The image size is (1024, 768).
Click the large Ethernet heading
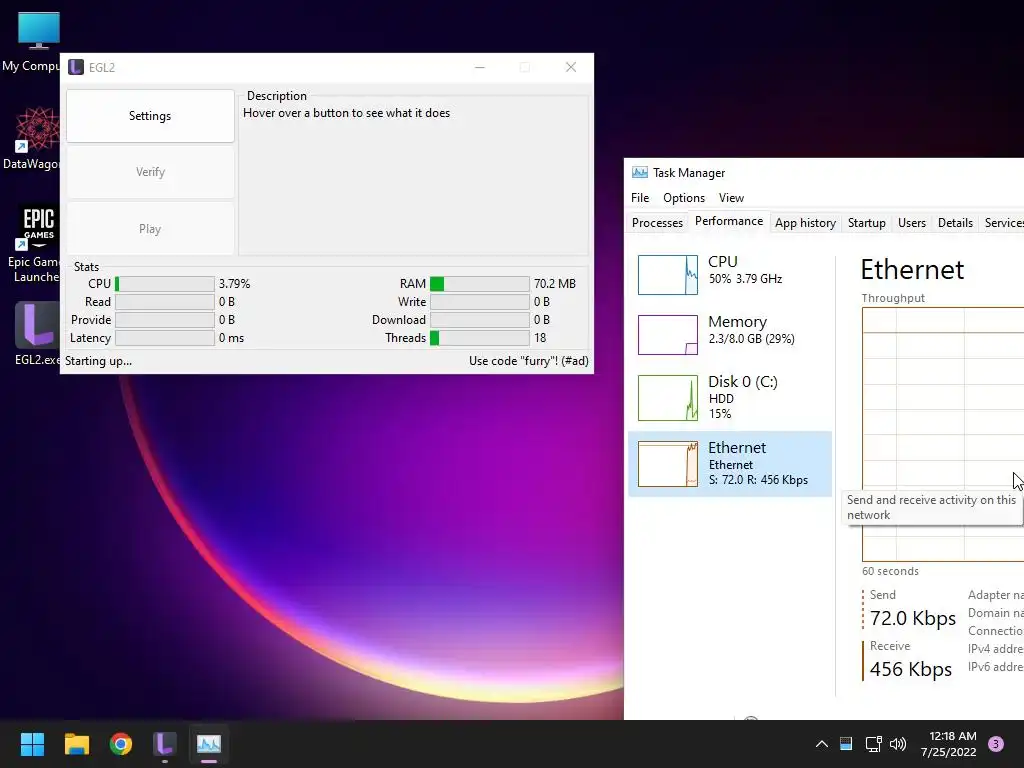pyautogui.click(x=912, y=270)
